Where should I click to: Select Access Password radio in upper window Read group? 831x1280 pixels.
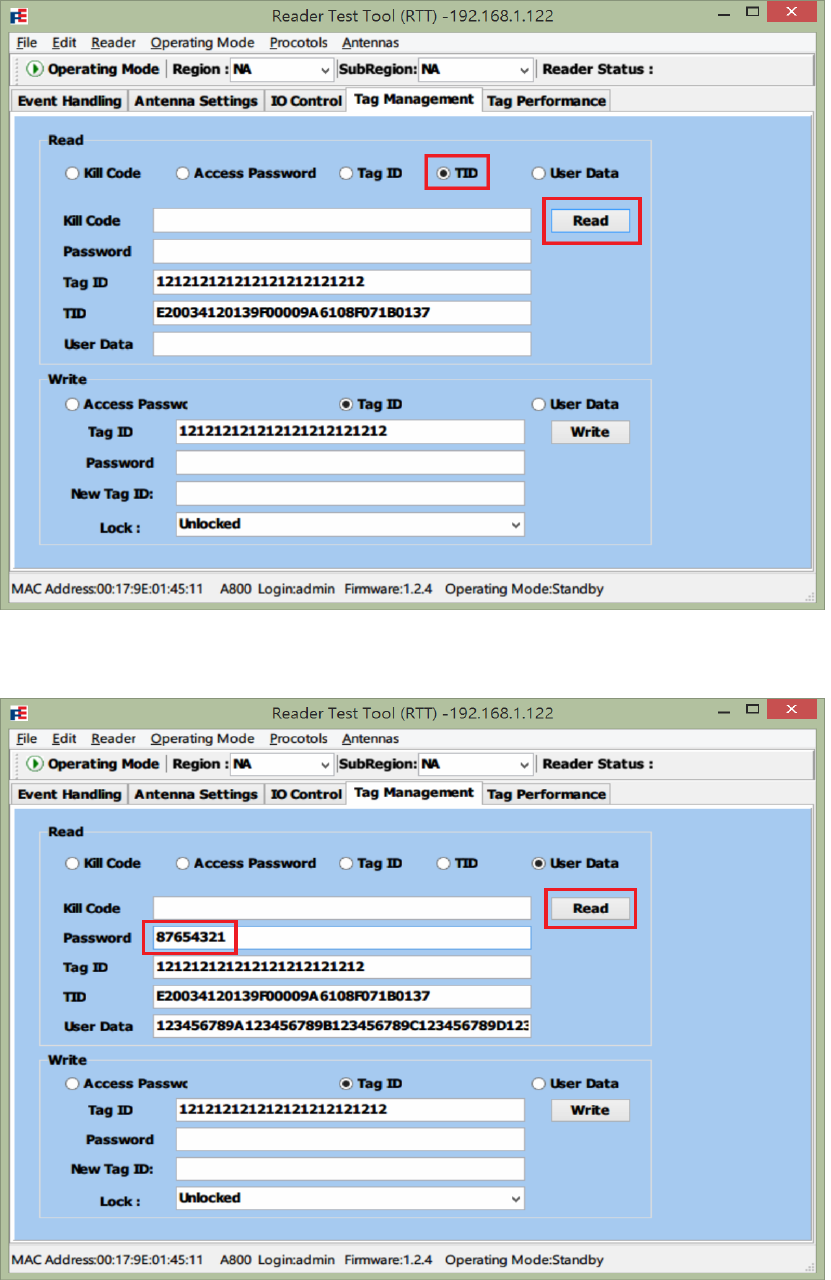[182, 173]
